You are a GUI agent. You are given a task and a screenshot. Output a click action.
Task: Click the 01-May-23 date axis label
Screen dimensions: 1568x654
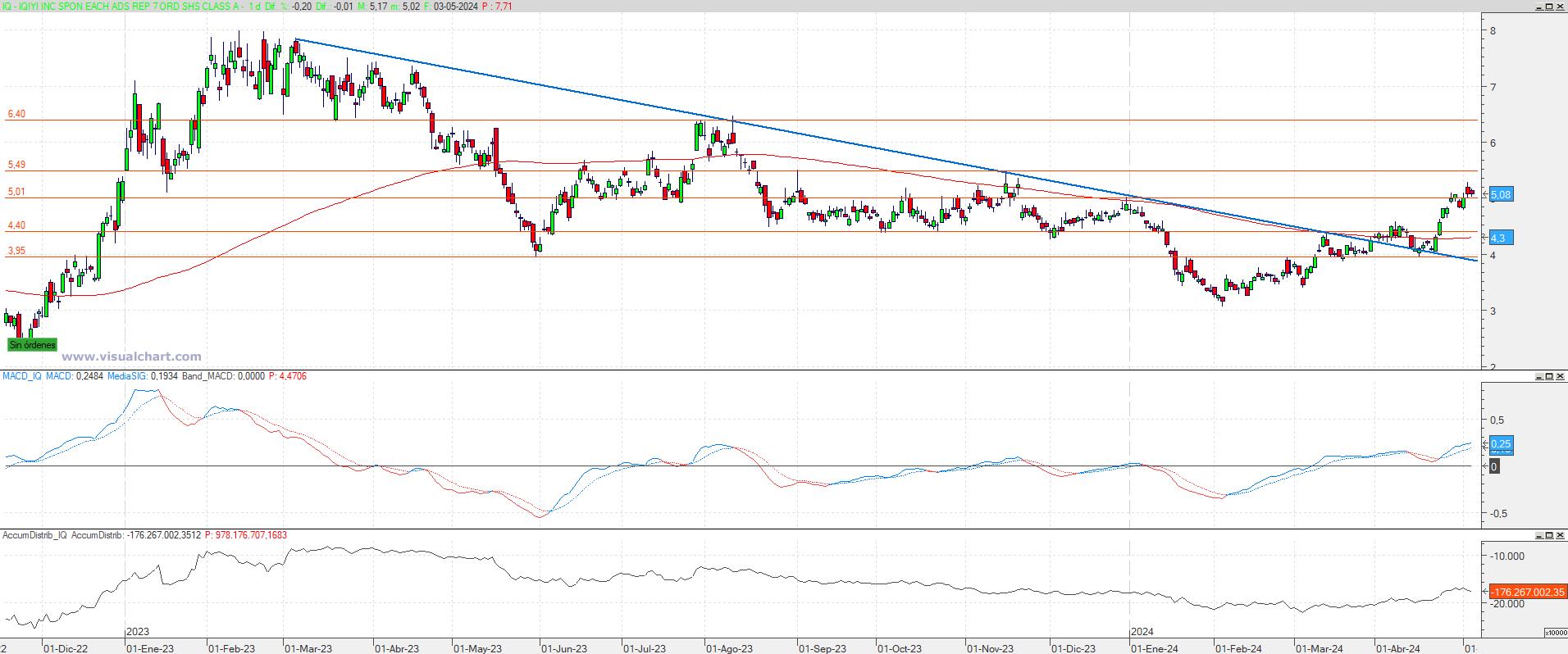tap(477, 648)
